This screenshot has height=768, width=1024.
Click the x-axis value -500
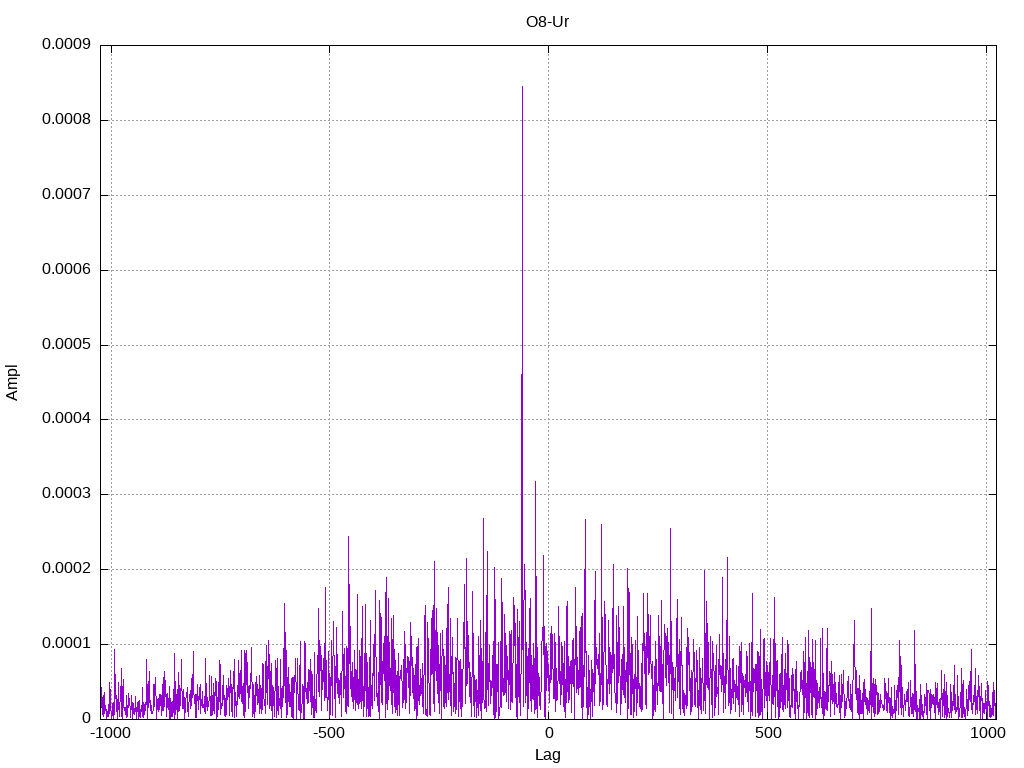pyautogui.click(x=328, y=733)
